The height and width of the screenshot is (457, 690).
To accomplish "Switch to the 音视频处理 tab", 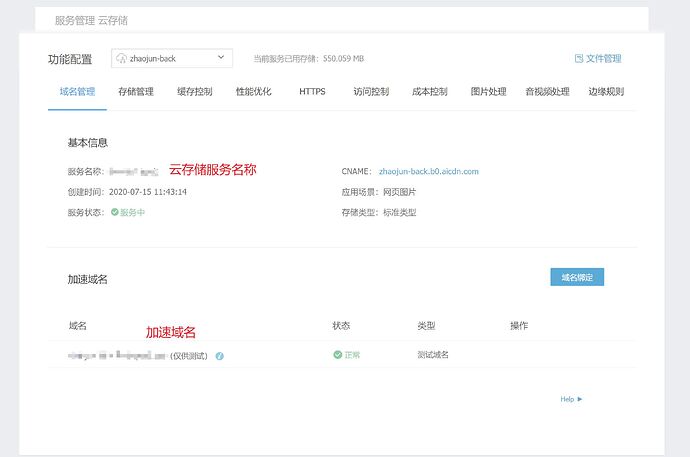I will 547,91.
